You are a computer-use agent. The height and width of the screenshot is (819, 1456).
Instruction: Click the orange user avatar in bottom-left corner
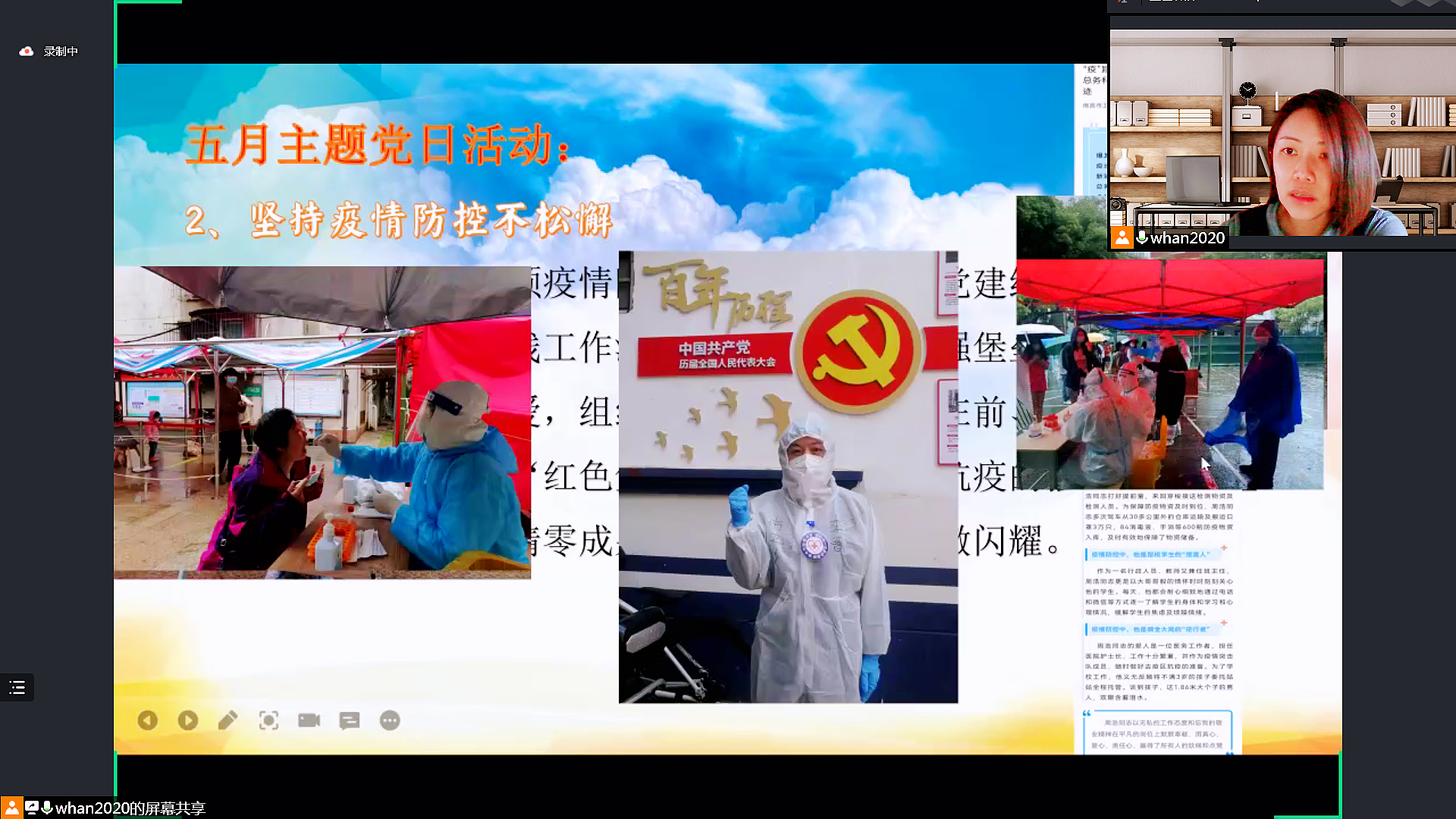(x=11, y=808)
